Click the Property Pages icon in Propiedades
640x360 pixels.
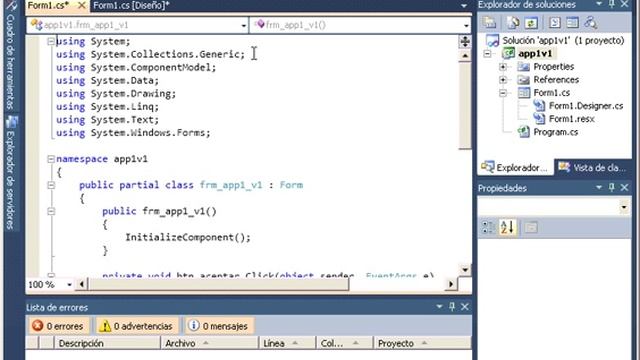click(531, 227)
